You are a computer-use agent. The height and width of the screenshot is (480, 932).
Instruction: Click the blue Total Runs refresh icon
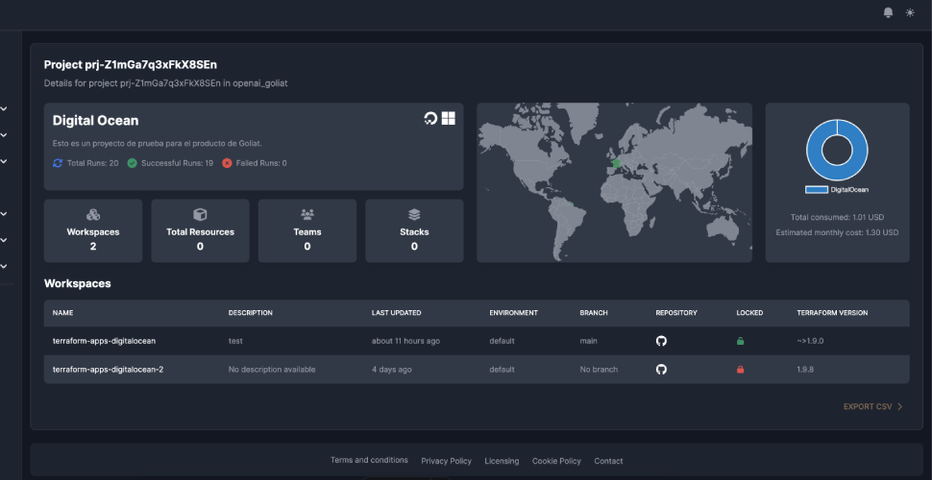pos(58,163)
